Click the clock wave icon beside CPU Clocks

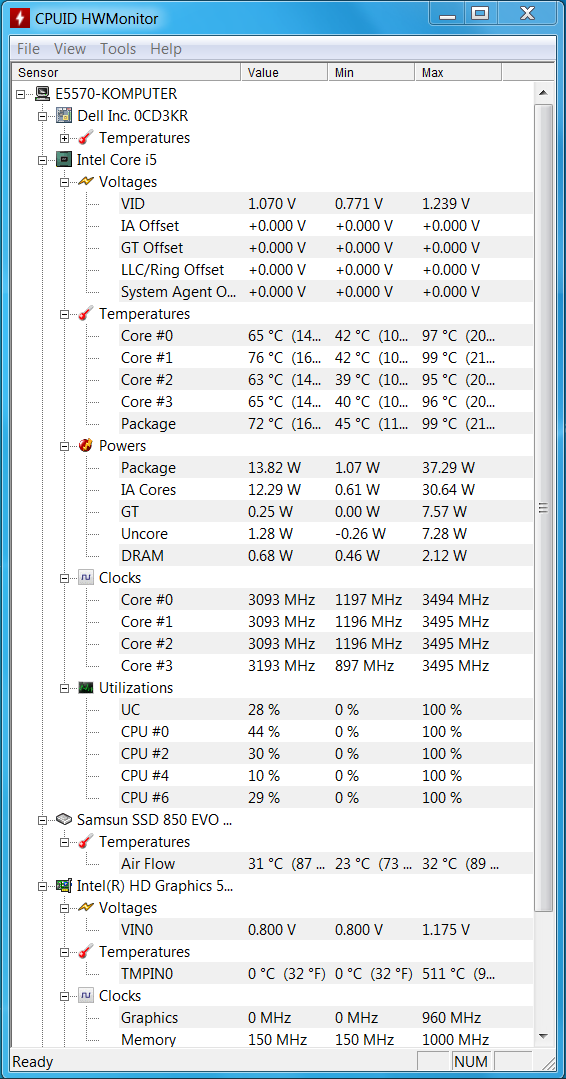(86, 577)
